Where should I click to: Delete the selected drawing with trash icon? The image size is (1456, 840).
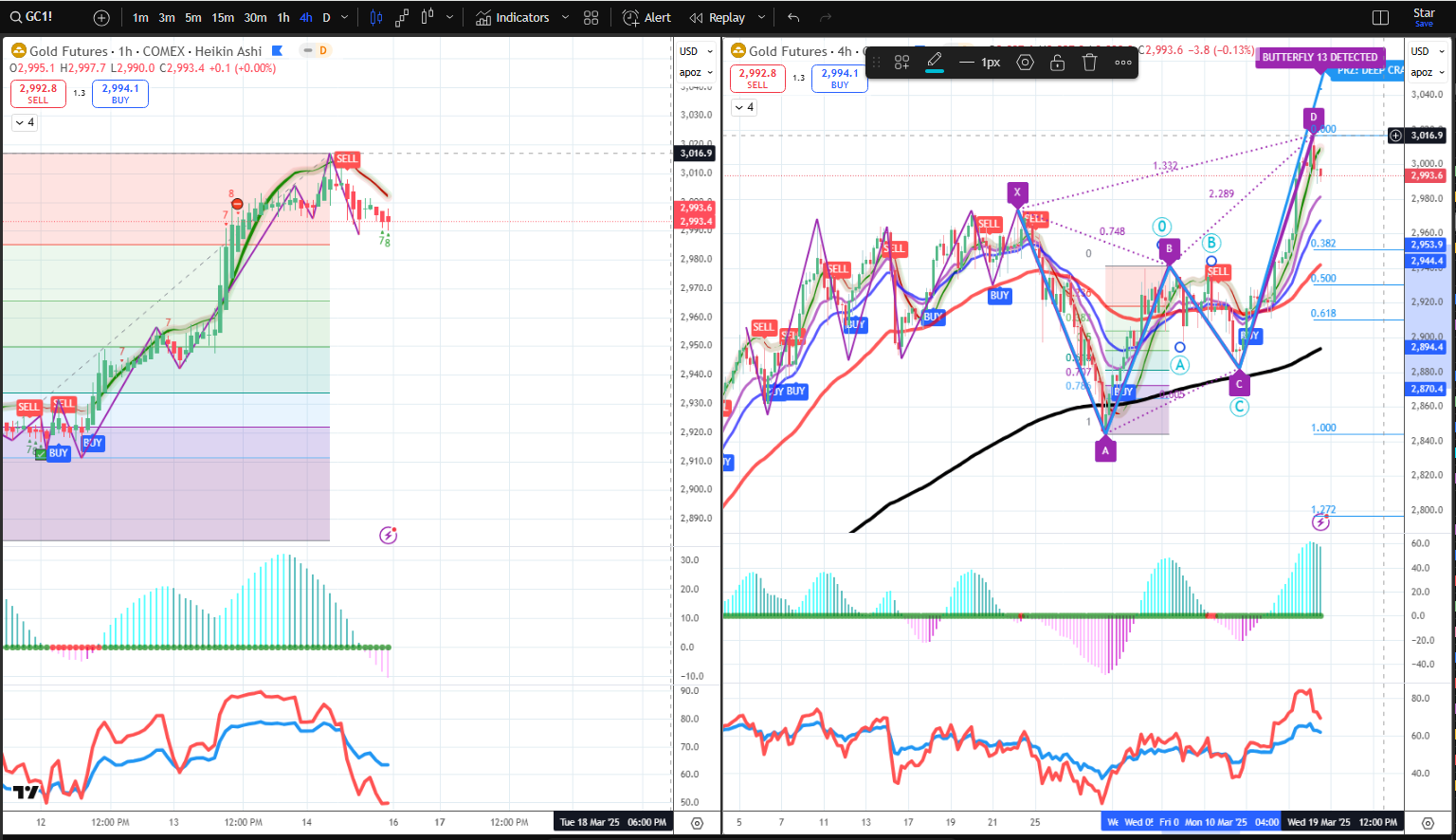[1090, 62]
